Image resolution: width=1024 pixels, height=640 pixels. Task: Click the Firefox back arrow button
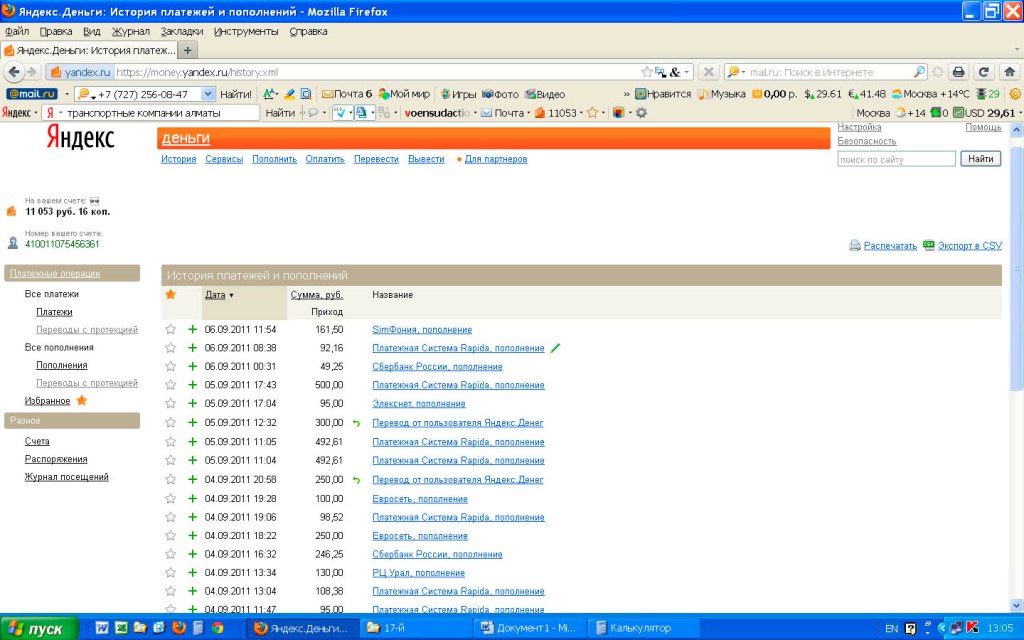click(x=14, y=72)
